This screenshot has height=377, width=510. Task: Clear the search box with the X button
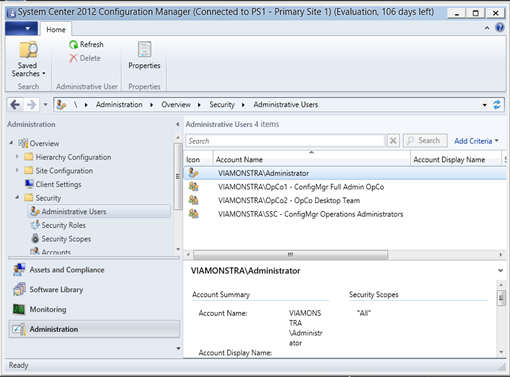coord(393,141)
